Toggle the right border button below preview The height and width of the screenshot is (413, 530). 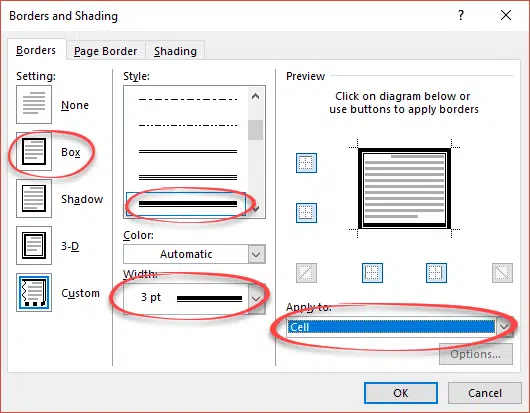[x=436, y=273]
